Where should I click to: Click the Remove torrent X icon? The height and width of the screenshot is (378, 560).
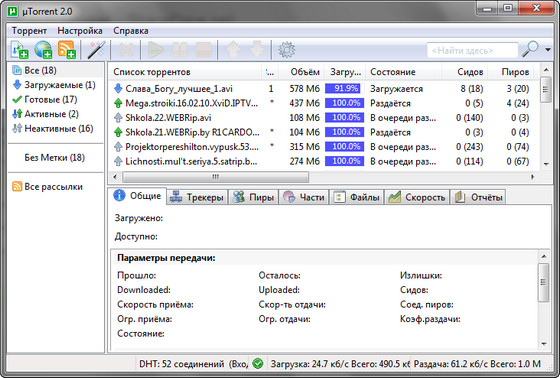click(126, 50)
